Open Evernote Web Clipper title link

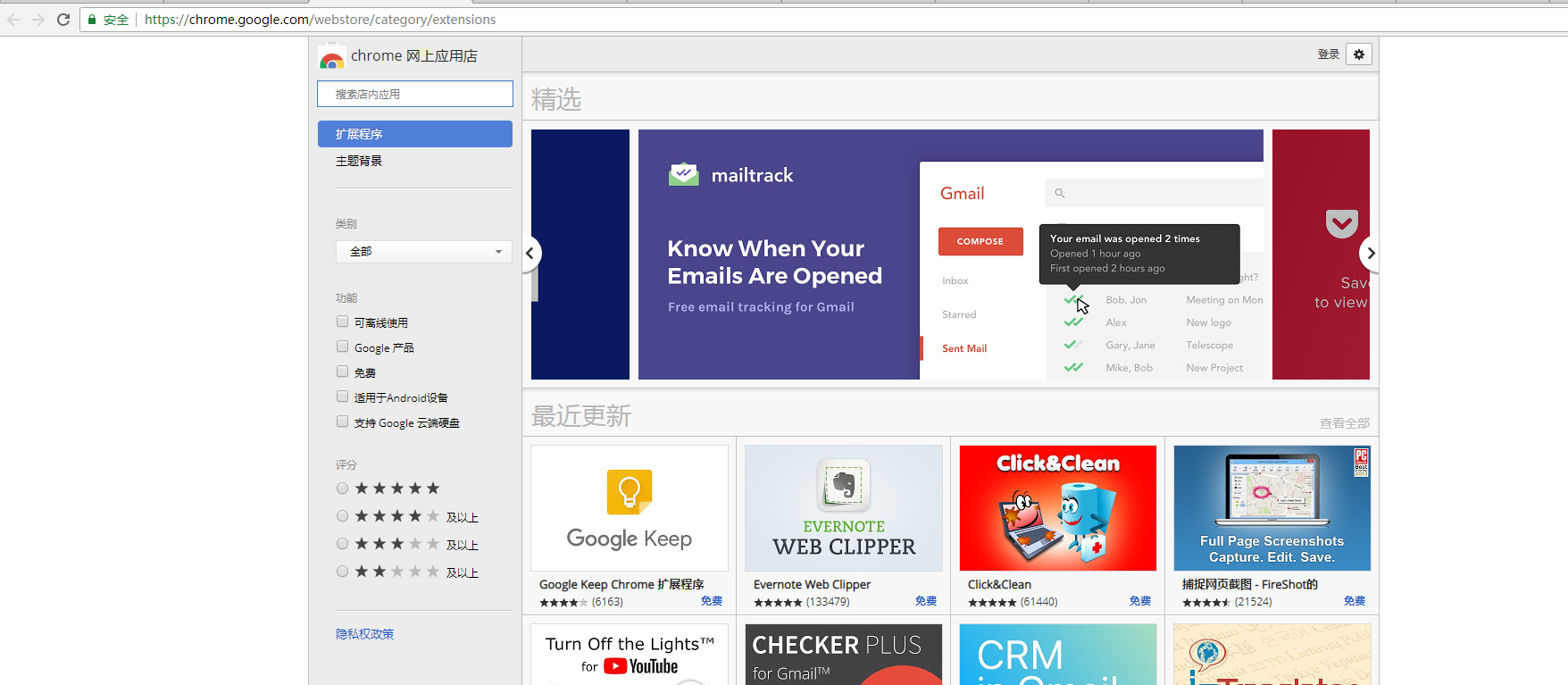(812, 585)
